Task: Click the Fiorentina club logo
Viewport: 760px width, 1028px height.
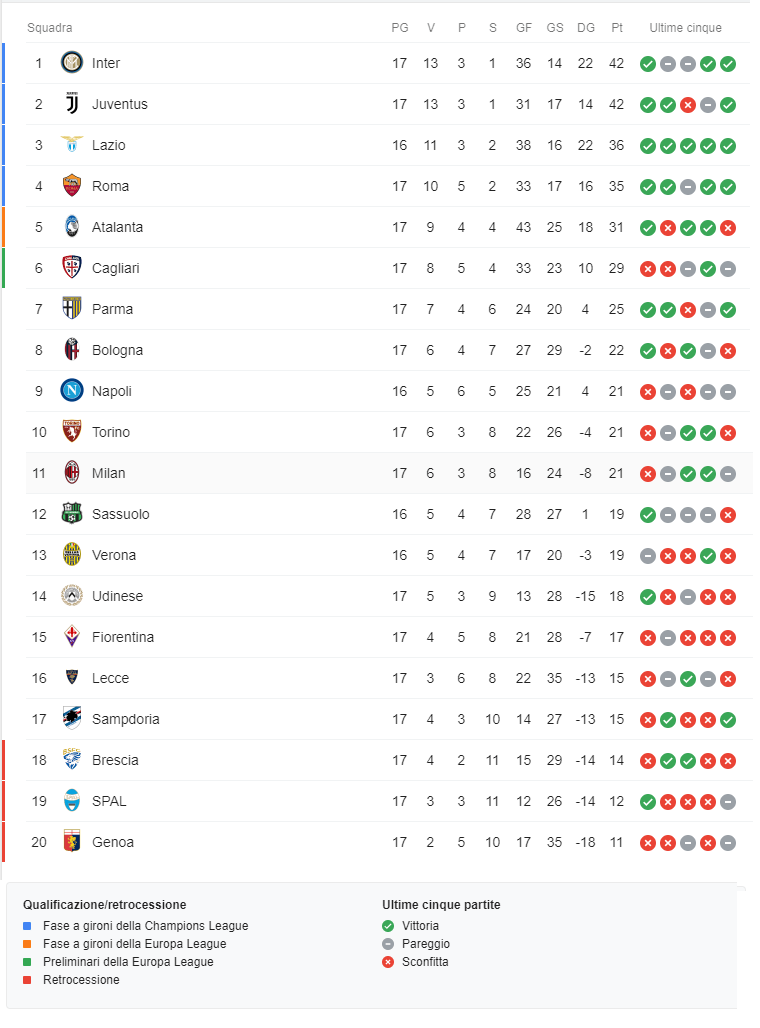Action: pos(71,637)
